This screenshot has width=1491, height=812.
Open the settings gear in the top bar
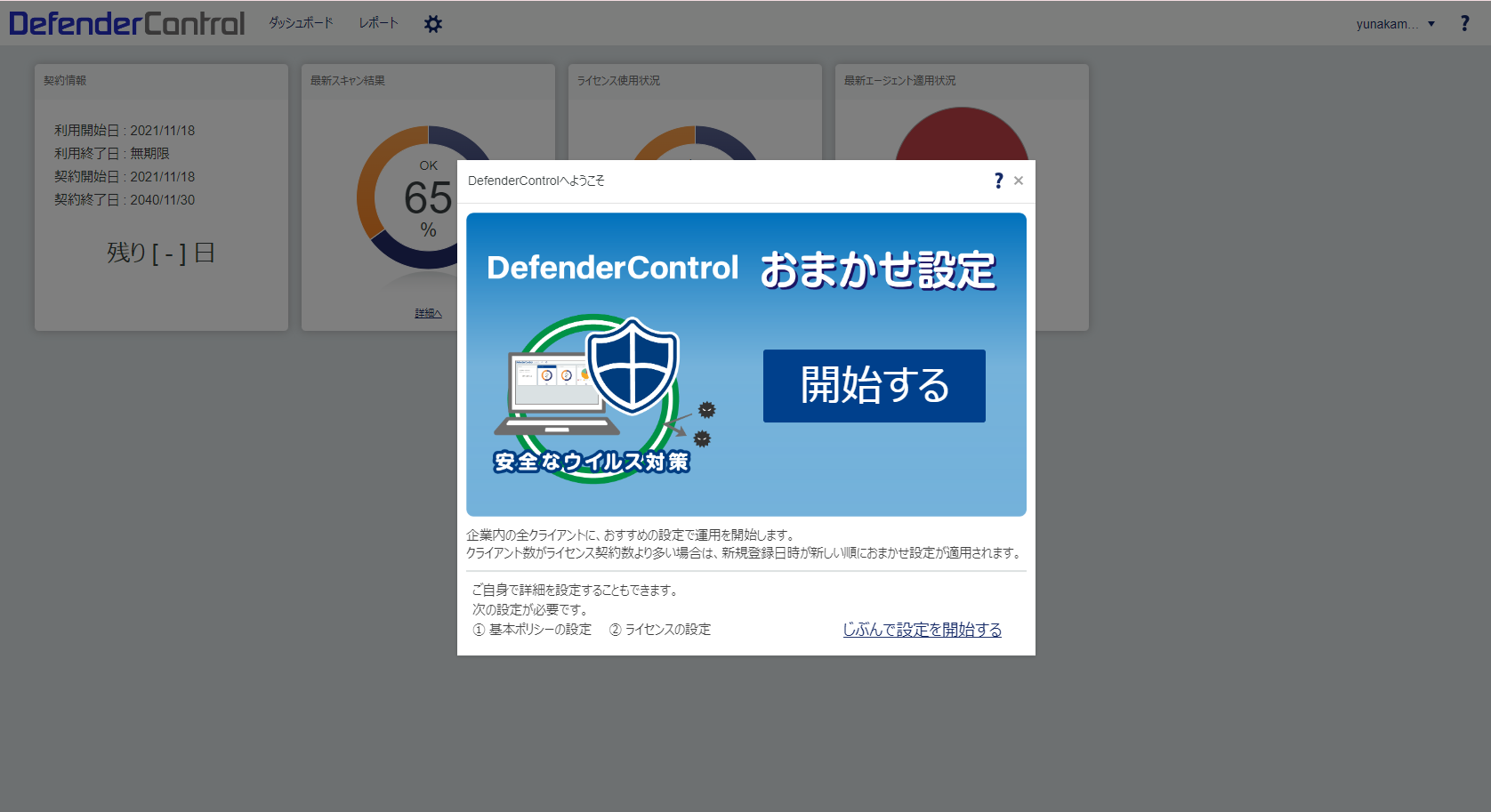click(x=433, y=24)
